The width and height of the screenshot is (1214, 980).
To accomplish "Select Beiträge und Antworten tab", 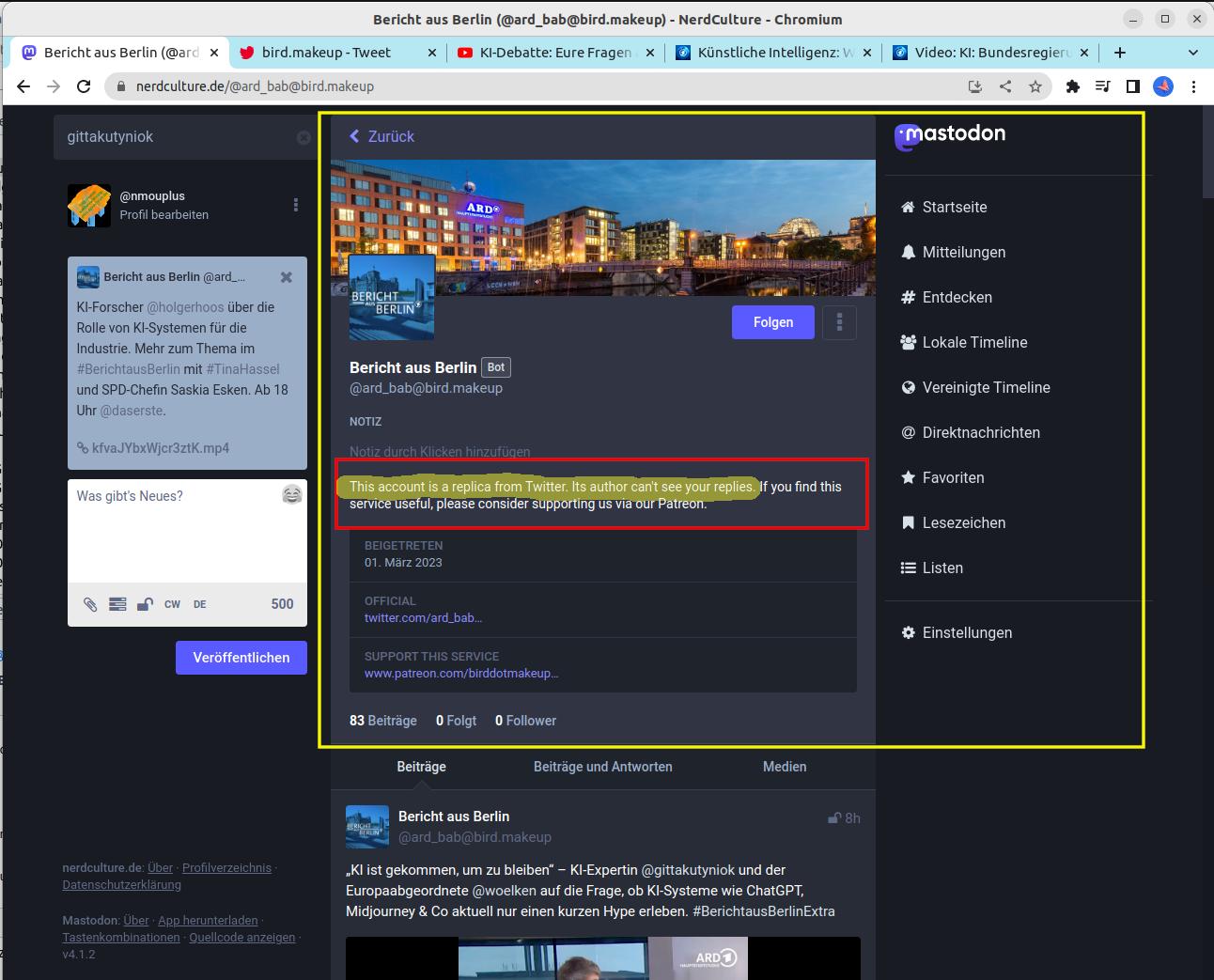I will tap(603, 767).
